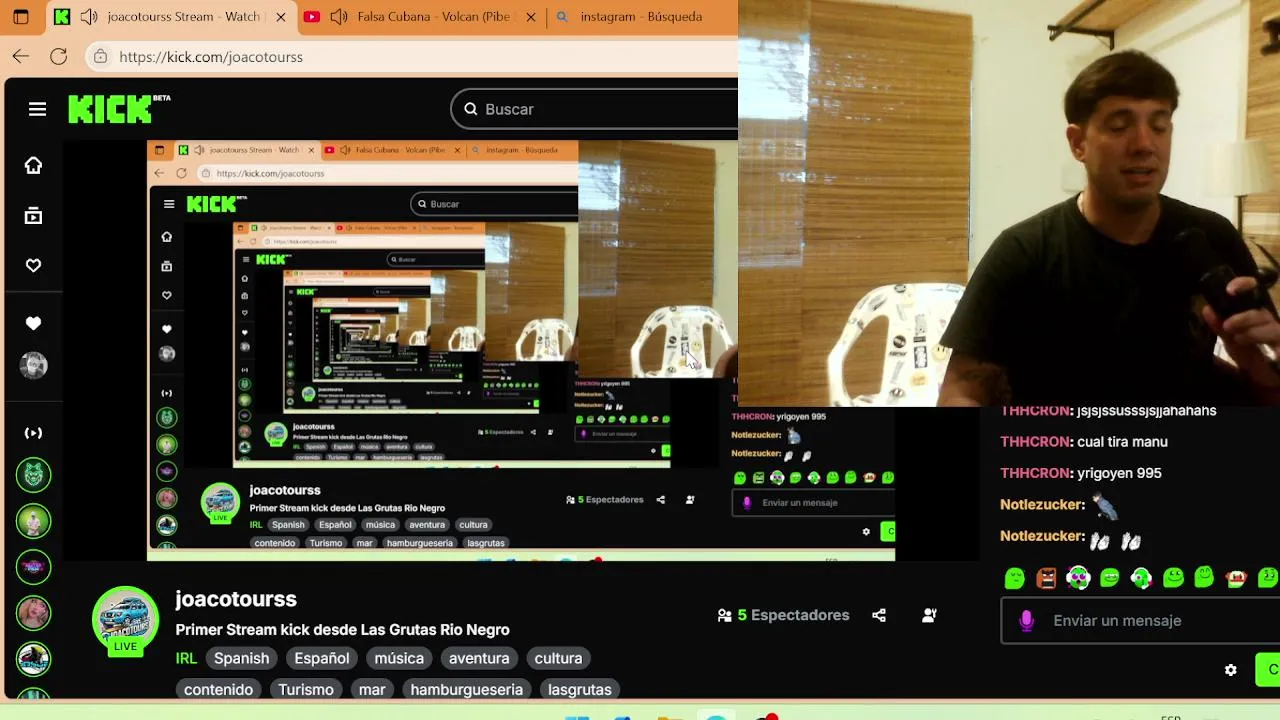Image resolution: width=1280 pixels, height=720 pixels.
Task: Open the main Kick hamburger menu
Action: pyautogui.click(x=37, y=109)
